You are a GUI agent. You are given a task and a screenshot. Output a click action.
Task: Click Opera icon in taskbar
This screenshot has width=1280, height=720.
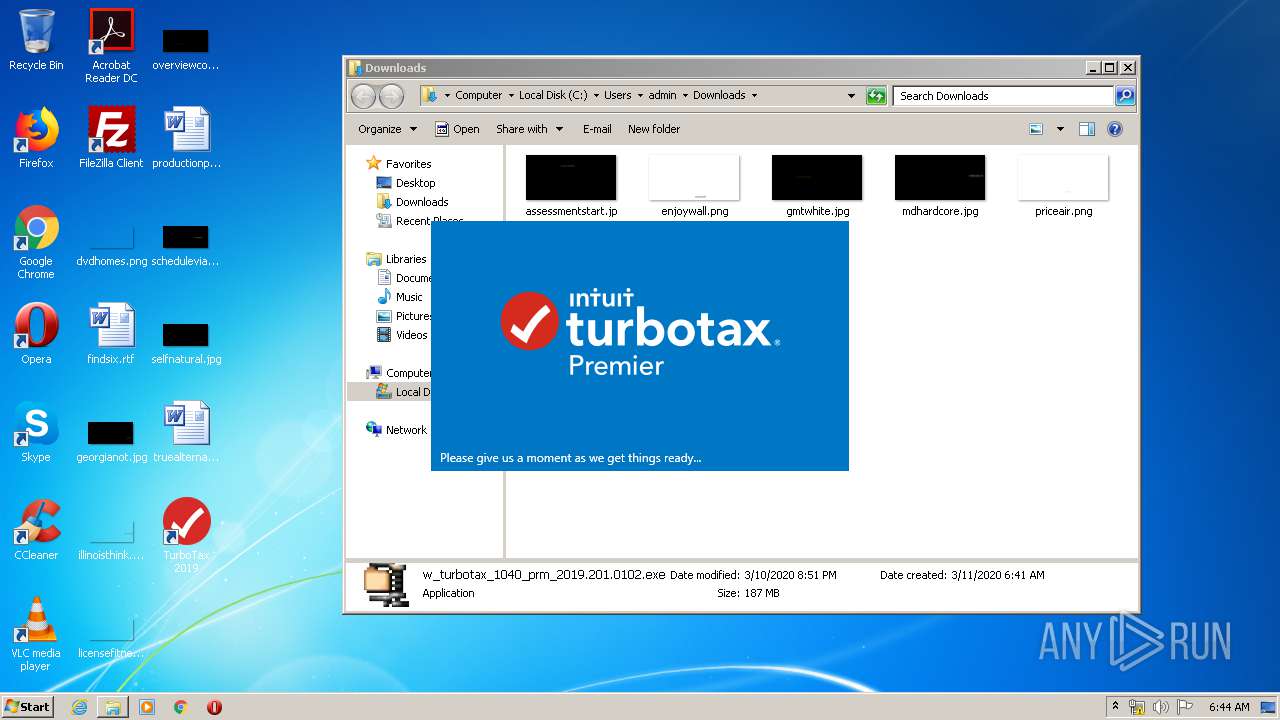tap(214, 707)
